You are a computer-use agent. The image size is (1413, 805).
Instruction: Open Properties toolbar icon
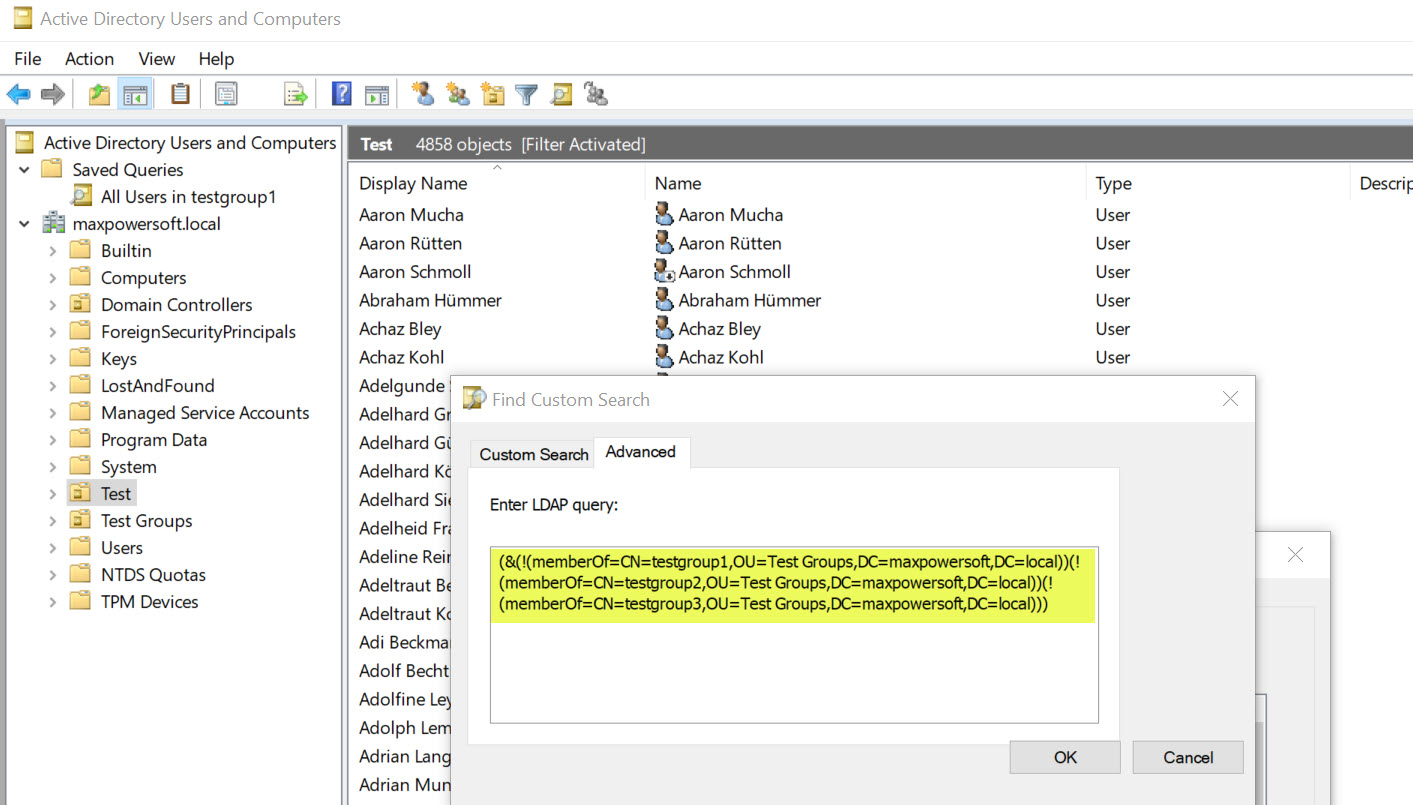tap(227, 94)
